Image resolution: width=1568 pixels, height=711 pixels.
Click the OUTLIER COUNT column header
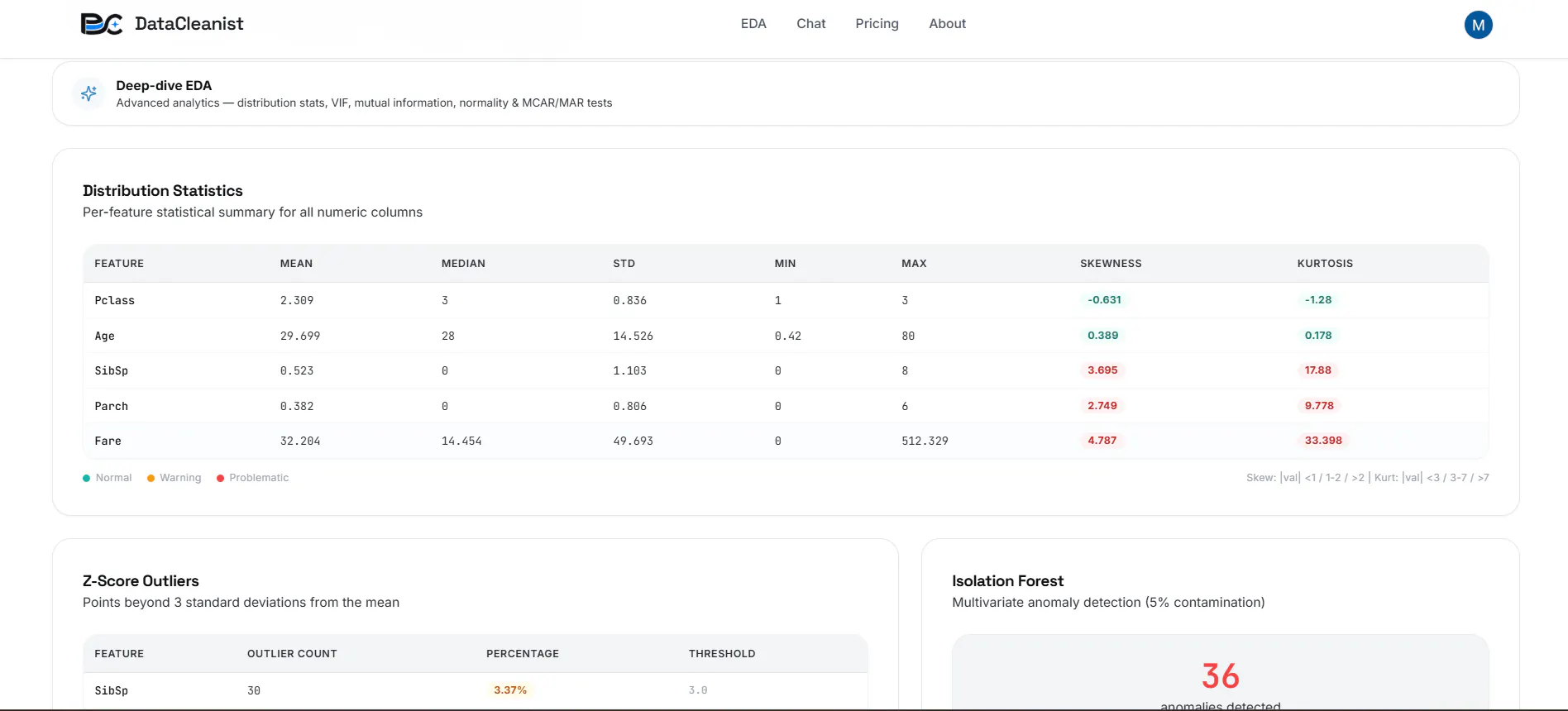tap(292, 654)
